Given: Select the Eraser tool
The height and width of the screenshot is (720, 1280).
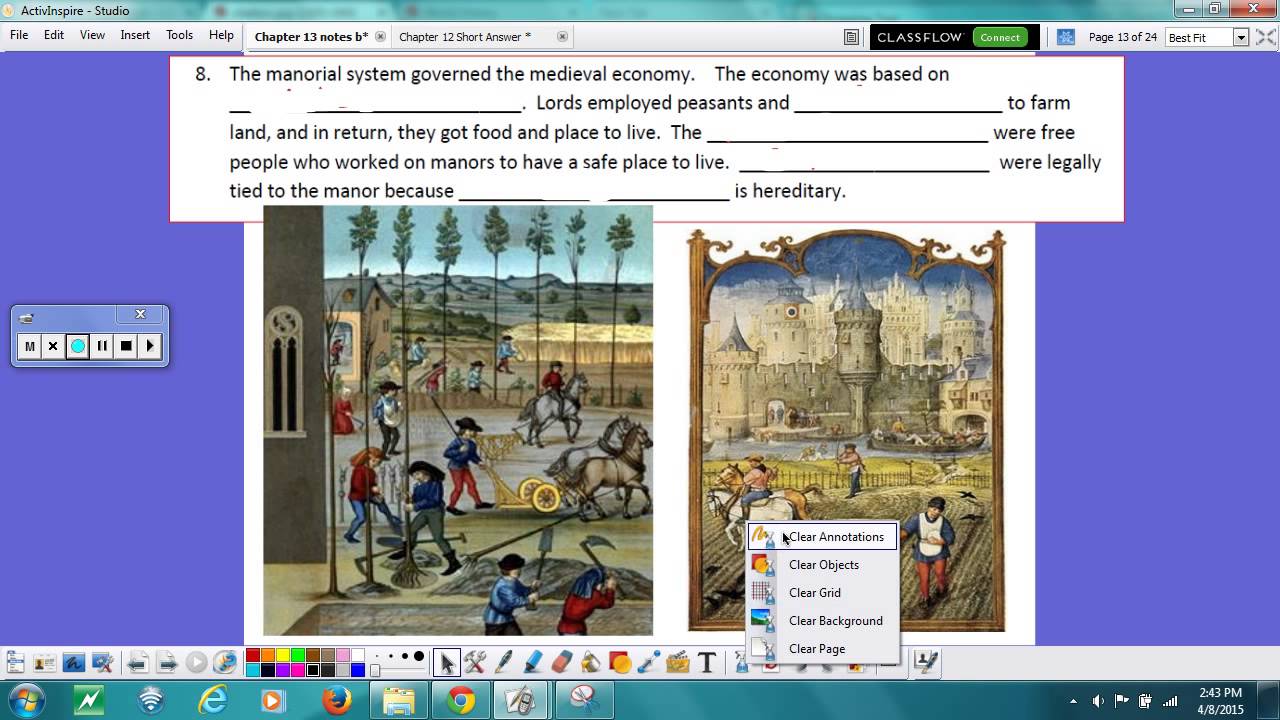Looking at the screenshot, I should click(x=561, y=662).
